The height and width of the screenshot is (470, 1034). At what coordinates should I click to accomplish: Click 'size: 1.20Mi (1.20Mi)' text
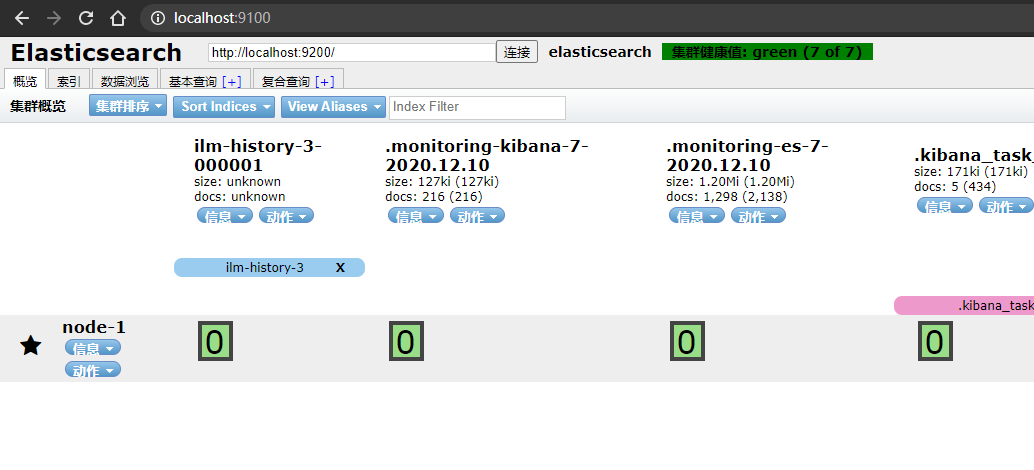tap(730, 182)
